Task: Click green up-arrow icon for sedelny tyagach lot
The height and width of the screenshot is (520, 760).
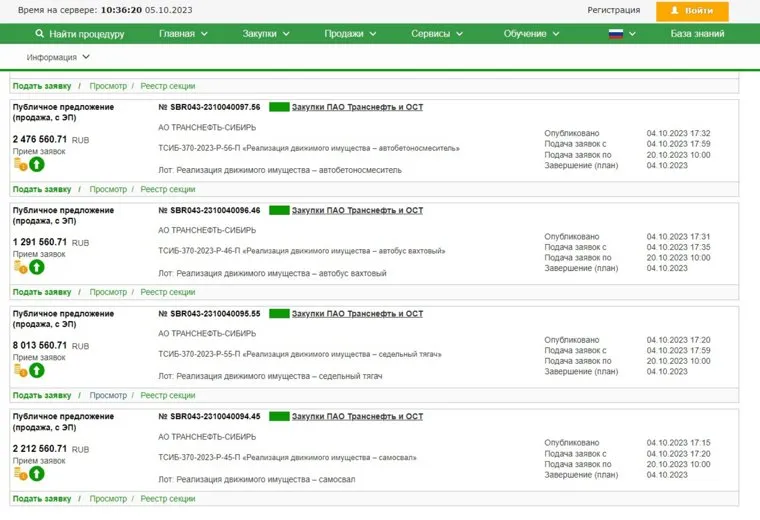Action: point(37,370)
